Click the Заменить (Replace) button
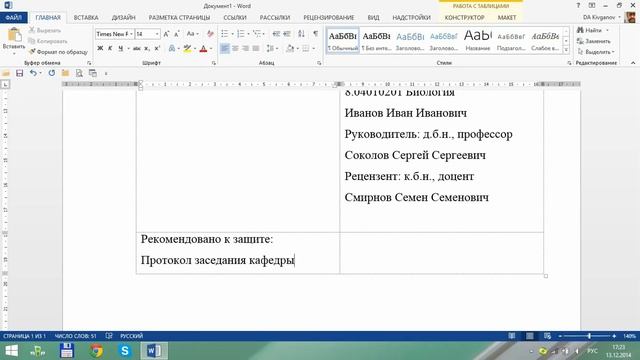The height and width of the screenshot is (360, 640). point(594,41)
